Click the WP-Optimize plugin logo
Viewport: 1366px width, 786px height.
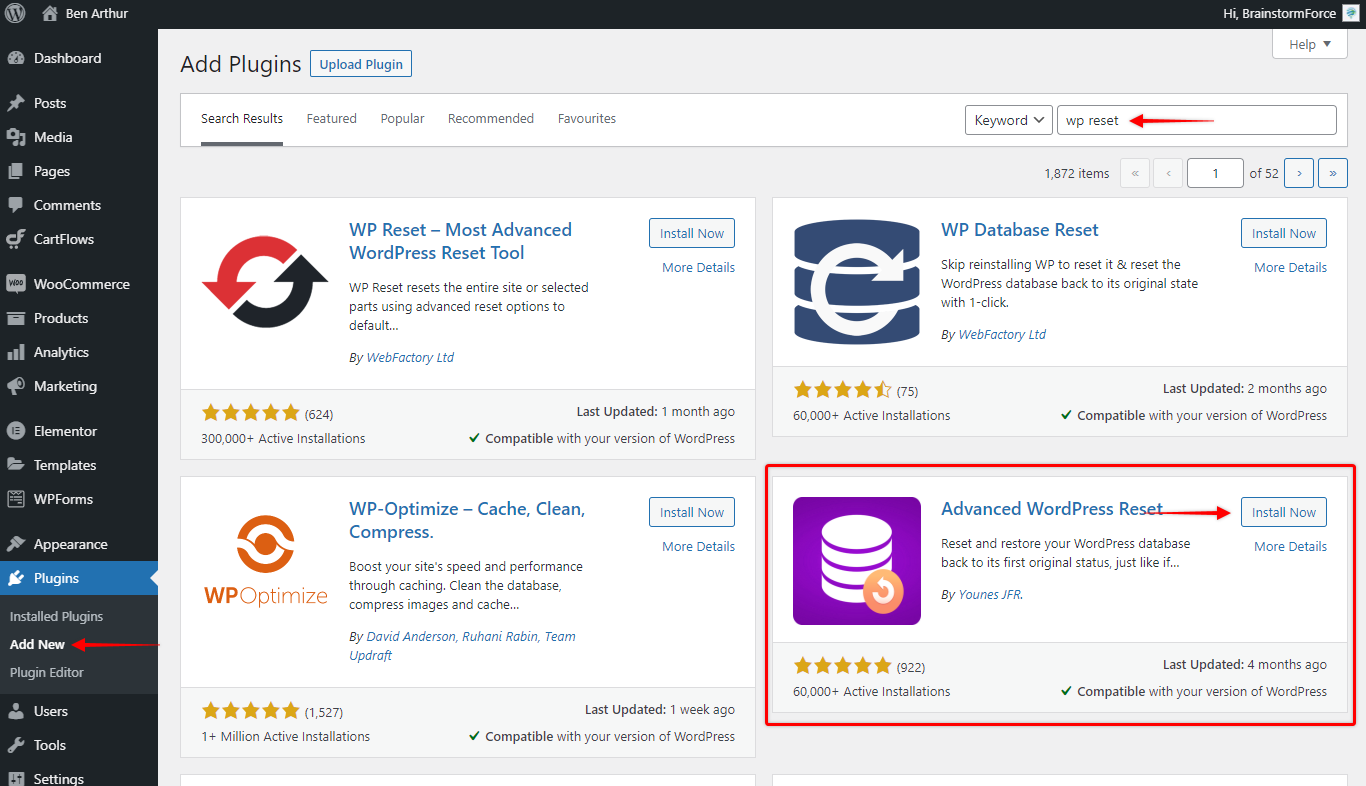[x=265, y=561]
